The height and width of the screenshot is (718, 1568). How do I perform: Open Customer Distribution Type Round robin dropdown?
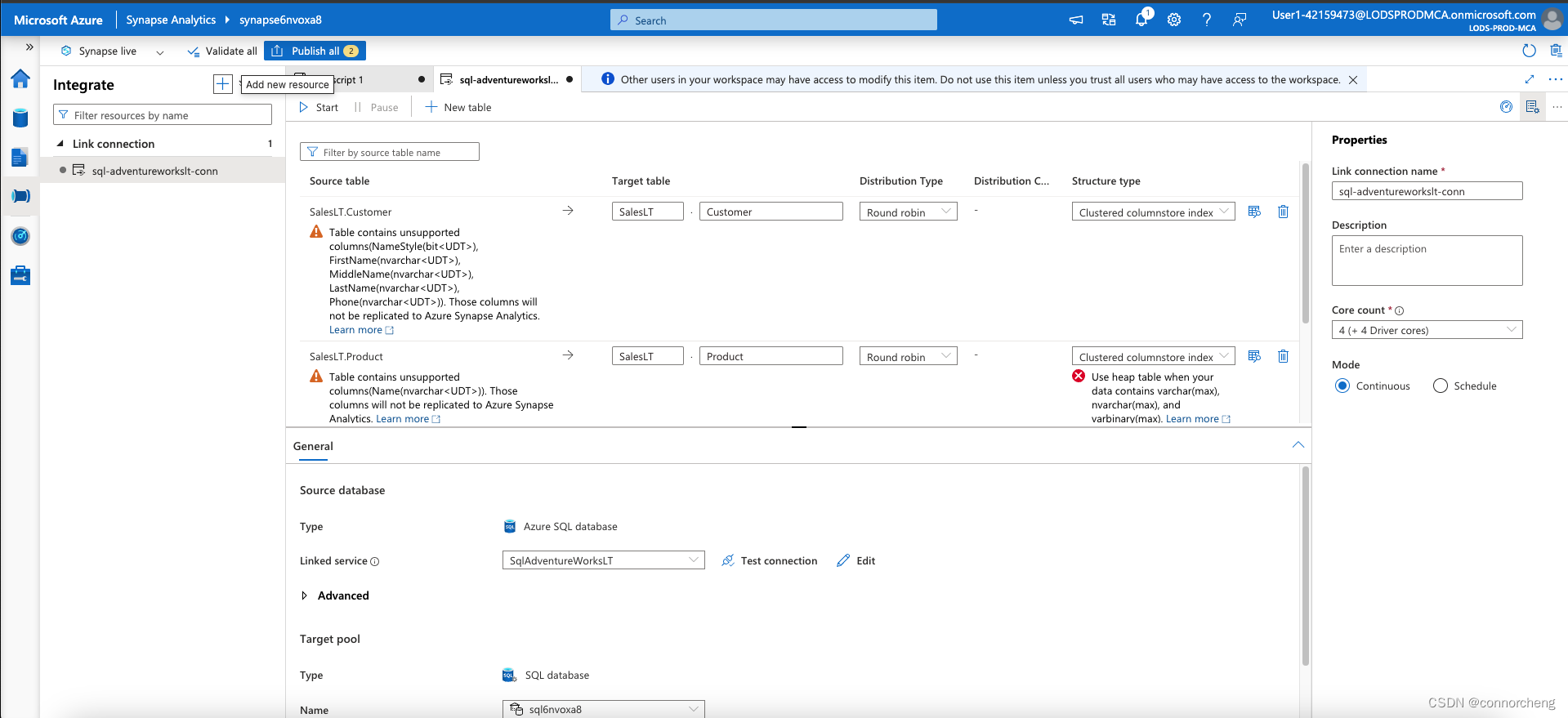908,212
